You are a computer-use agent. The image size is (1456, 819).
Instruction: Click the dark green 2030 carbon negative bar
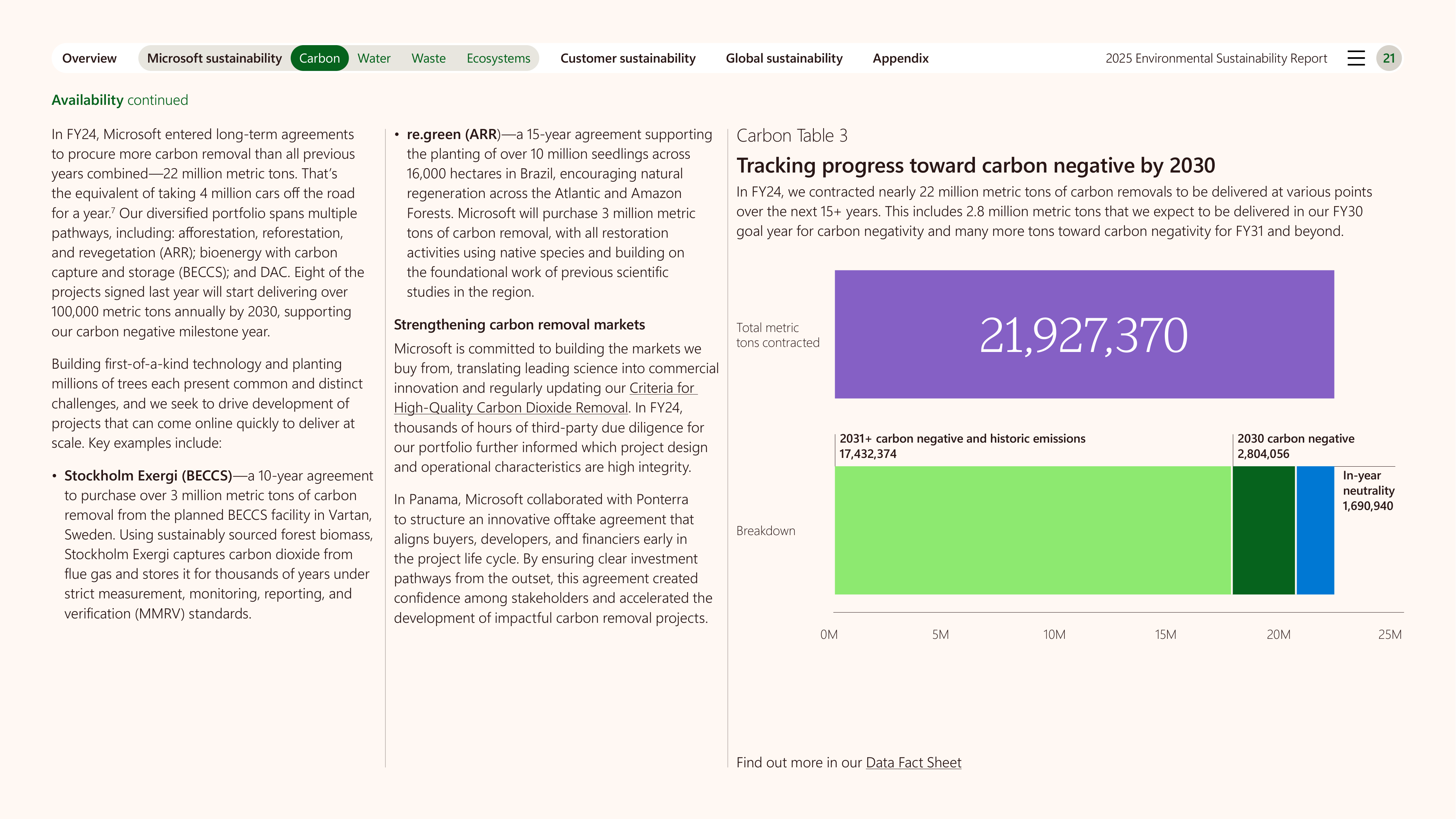pos(1263,530)
